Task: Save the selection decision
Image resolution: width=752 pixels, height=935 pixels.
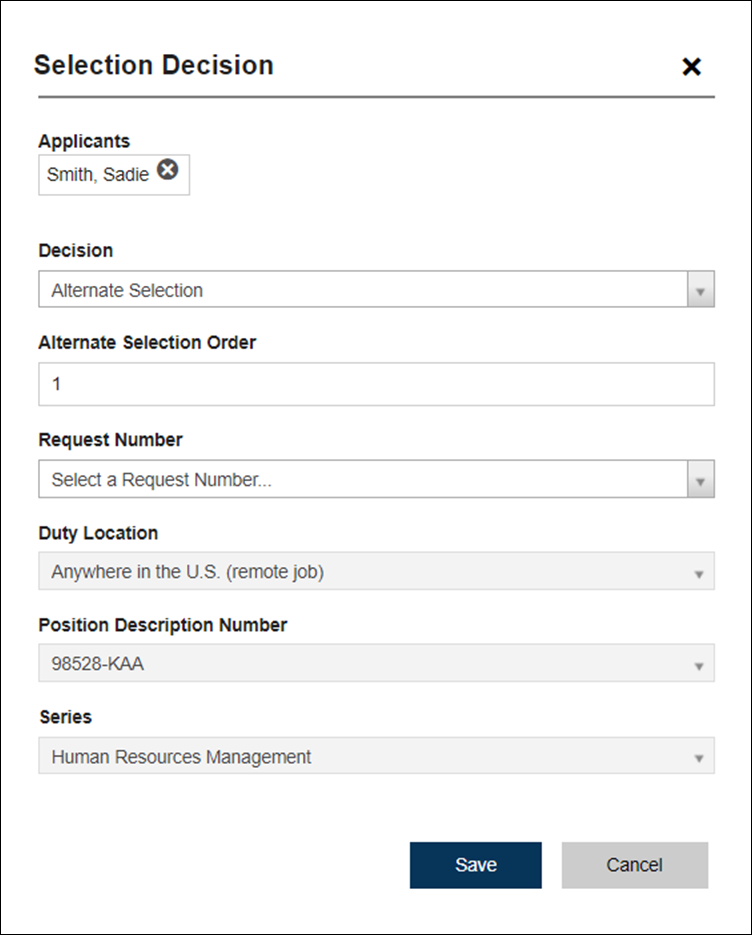Action: click(x=475, y=864)
